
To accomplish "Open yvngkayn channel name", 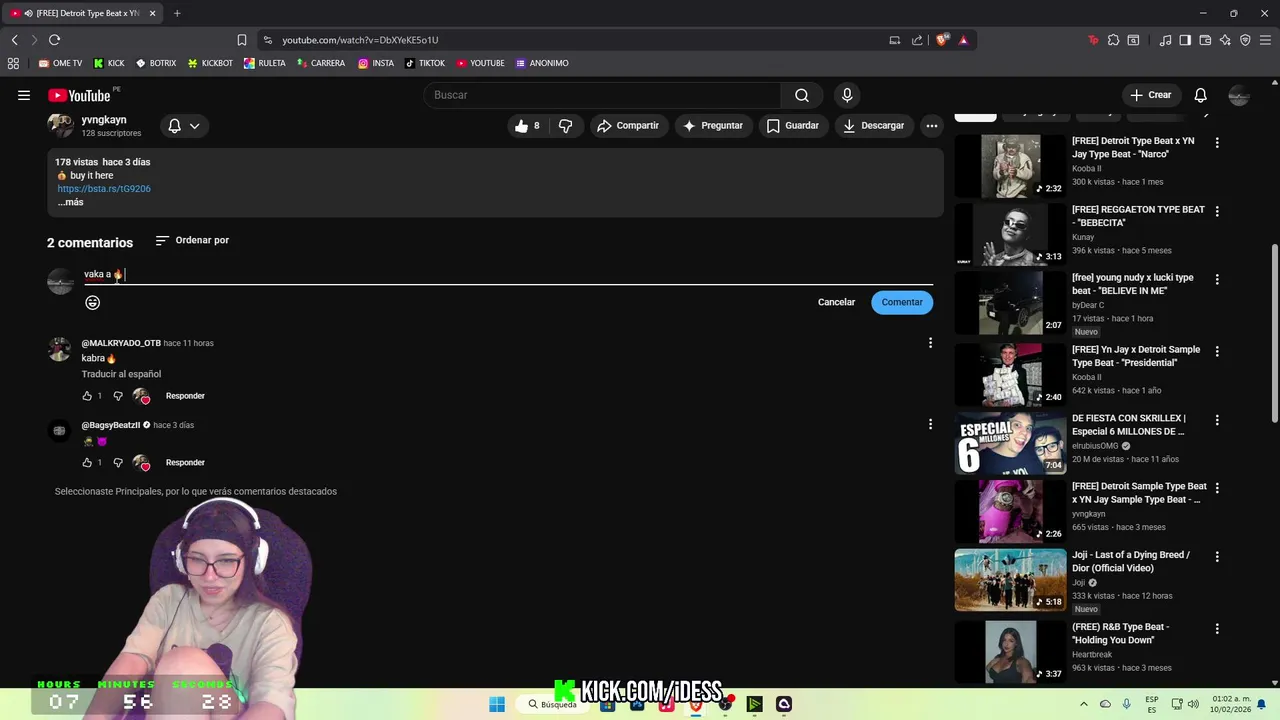I will point(104,120).
